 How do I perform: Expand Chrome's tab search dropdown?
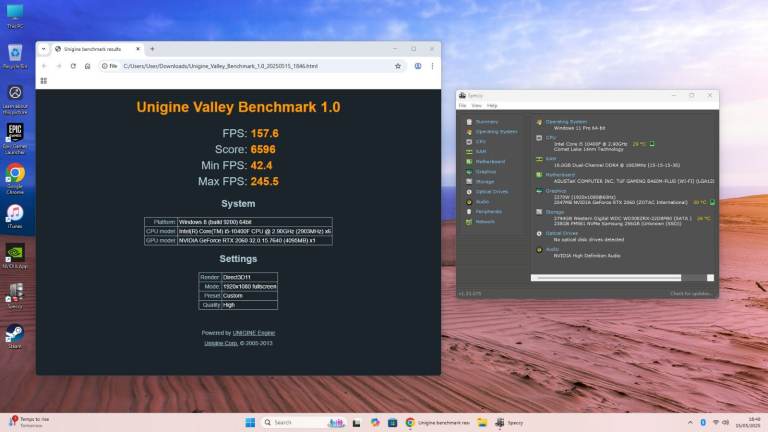[44, 49]
